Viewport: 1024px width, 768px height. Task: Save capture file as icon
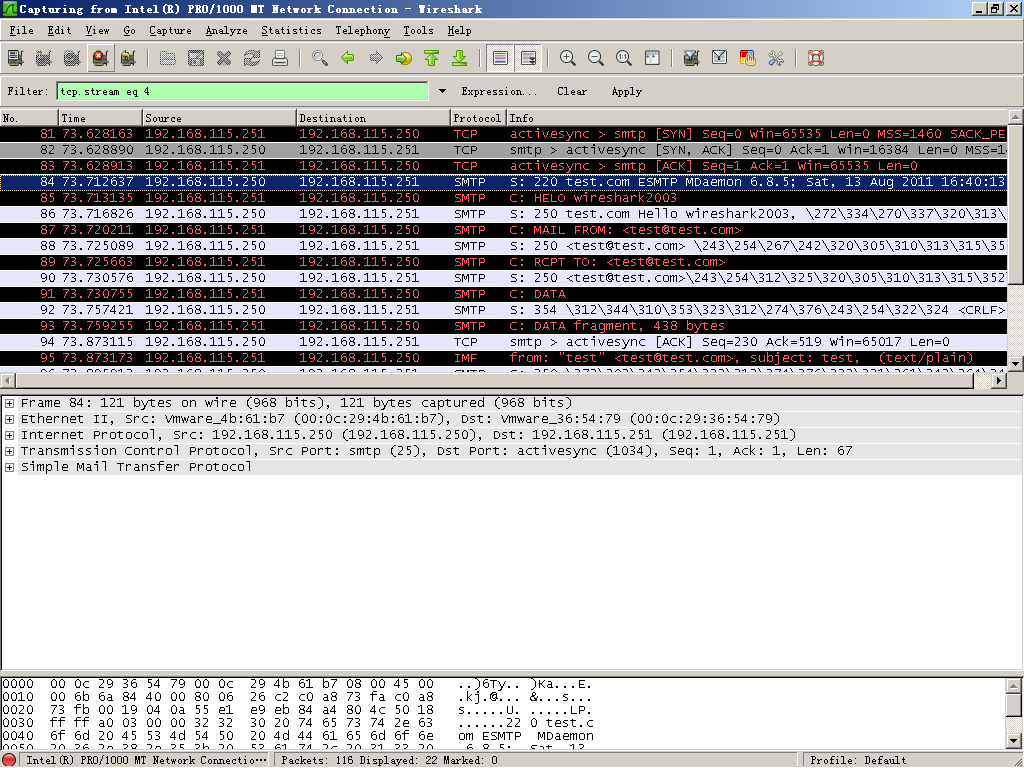click(196, 58)
